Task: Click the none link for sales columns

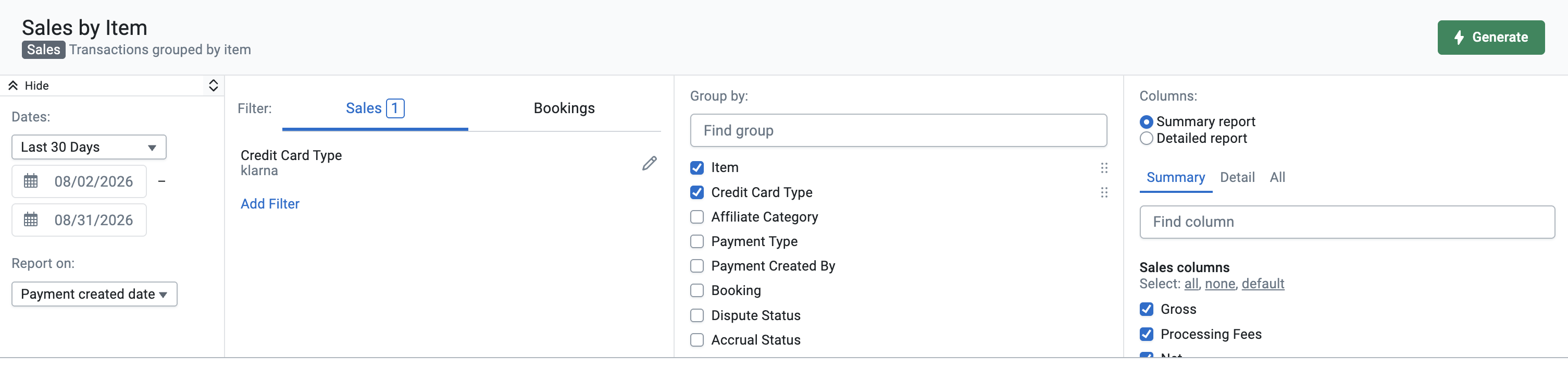Action: (1220, 284)
